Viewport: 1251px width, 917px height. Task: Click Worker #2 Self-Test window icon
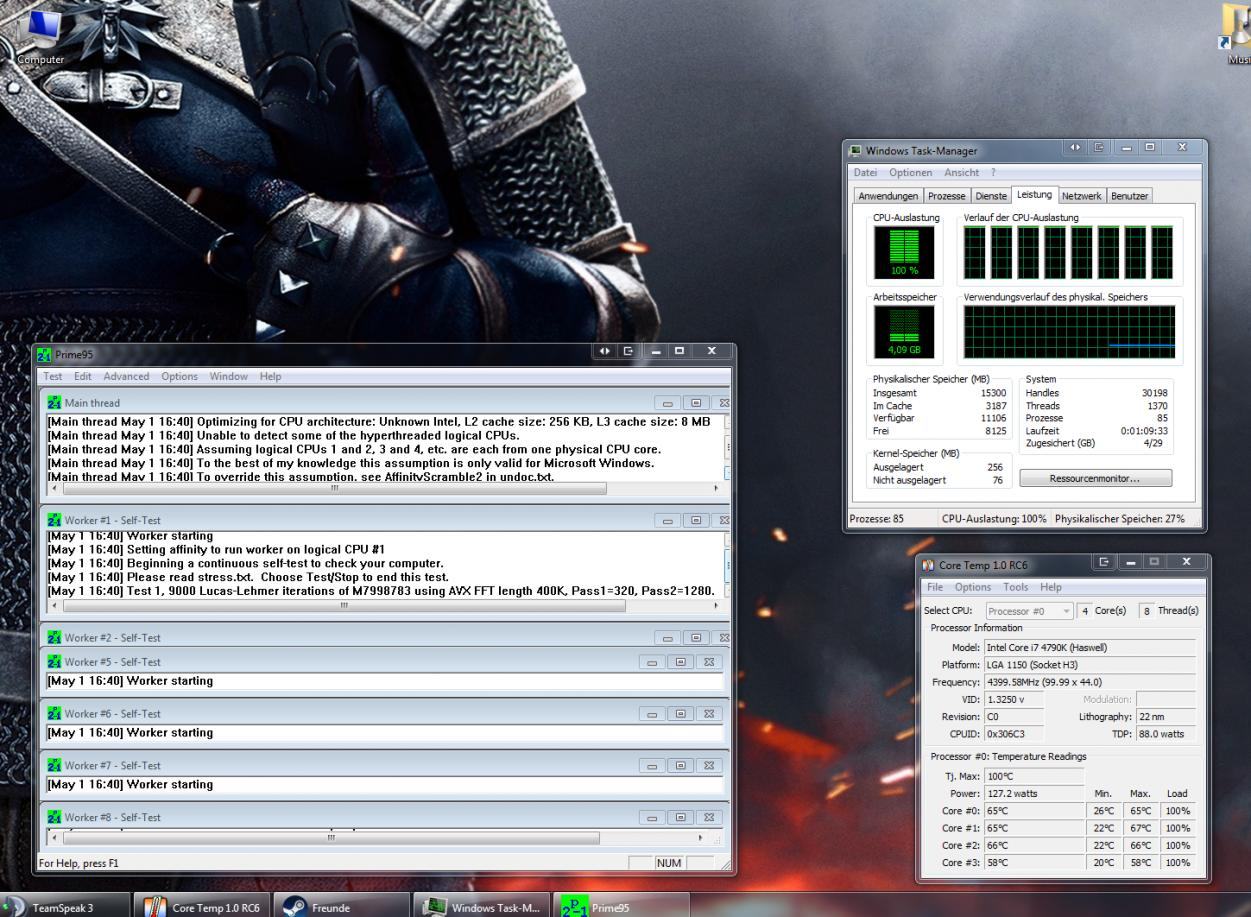(54, 637)
